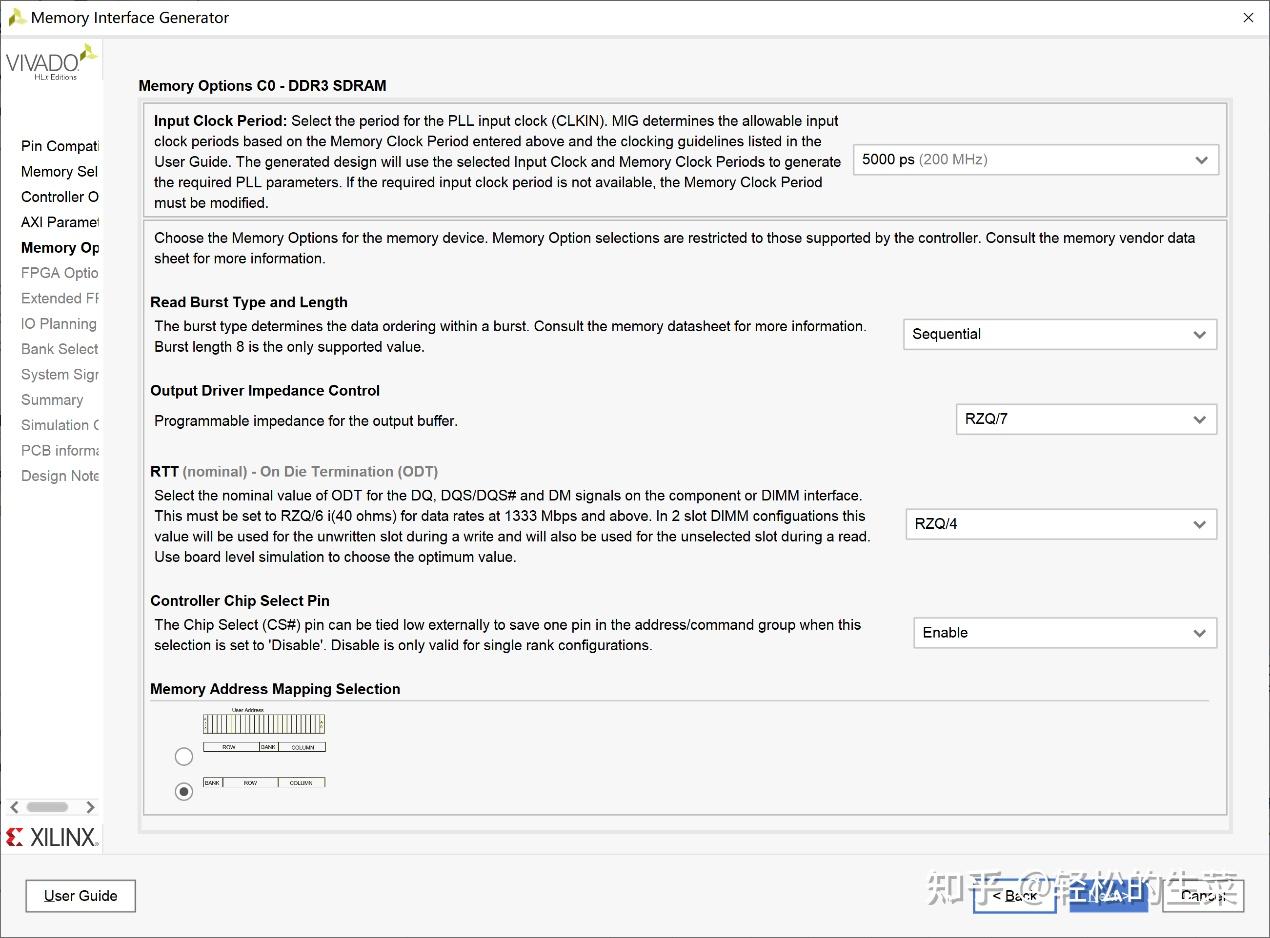1270x938 pixels.
Task: Go to the FPGA Options step
Action: coord(60,273)
